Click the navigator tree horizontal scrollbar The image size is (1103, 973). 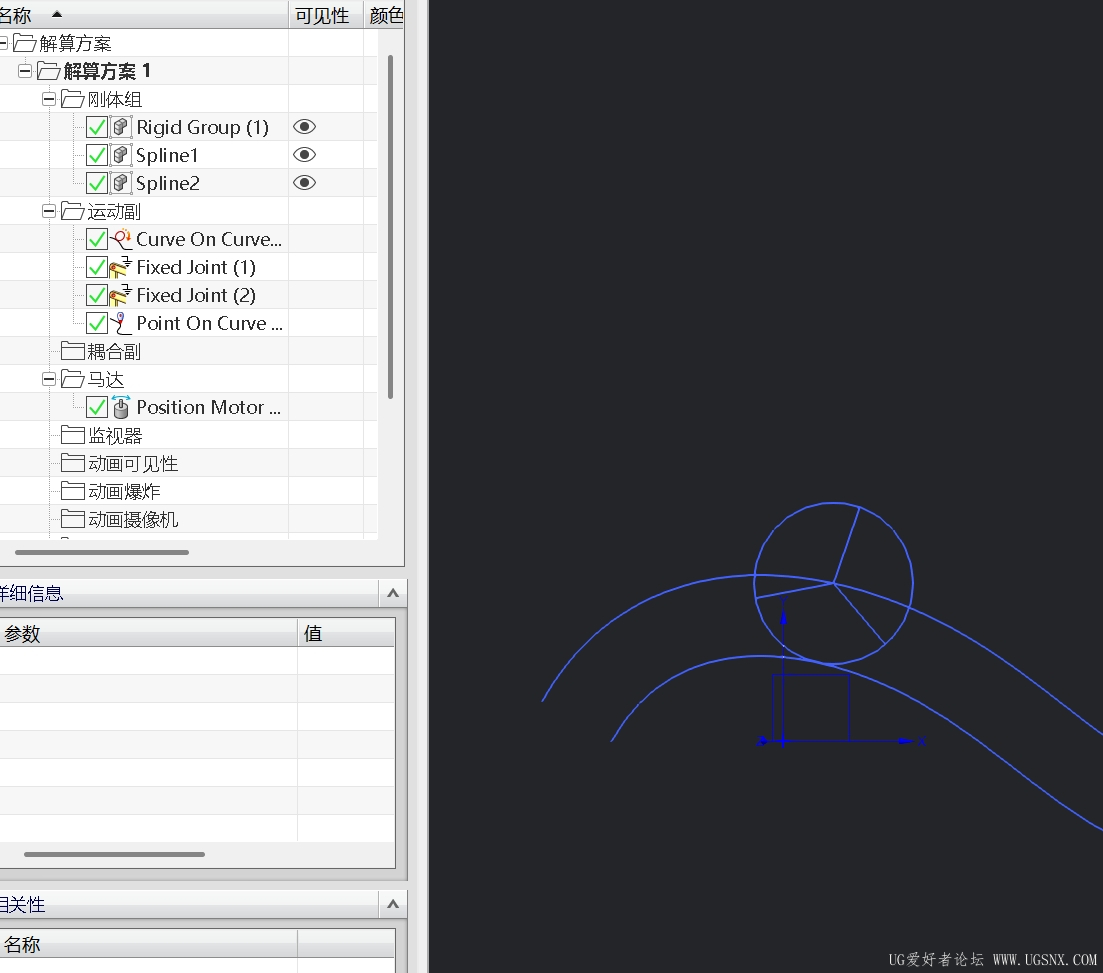[102, 552]
